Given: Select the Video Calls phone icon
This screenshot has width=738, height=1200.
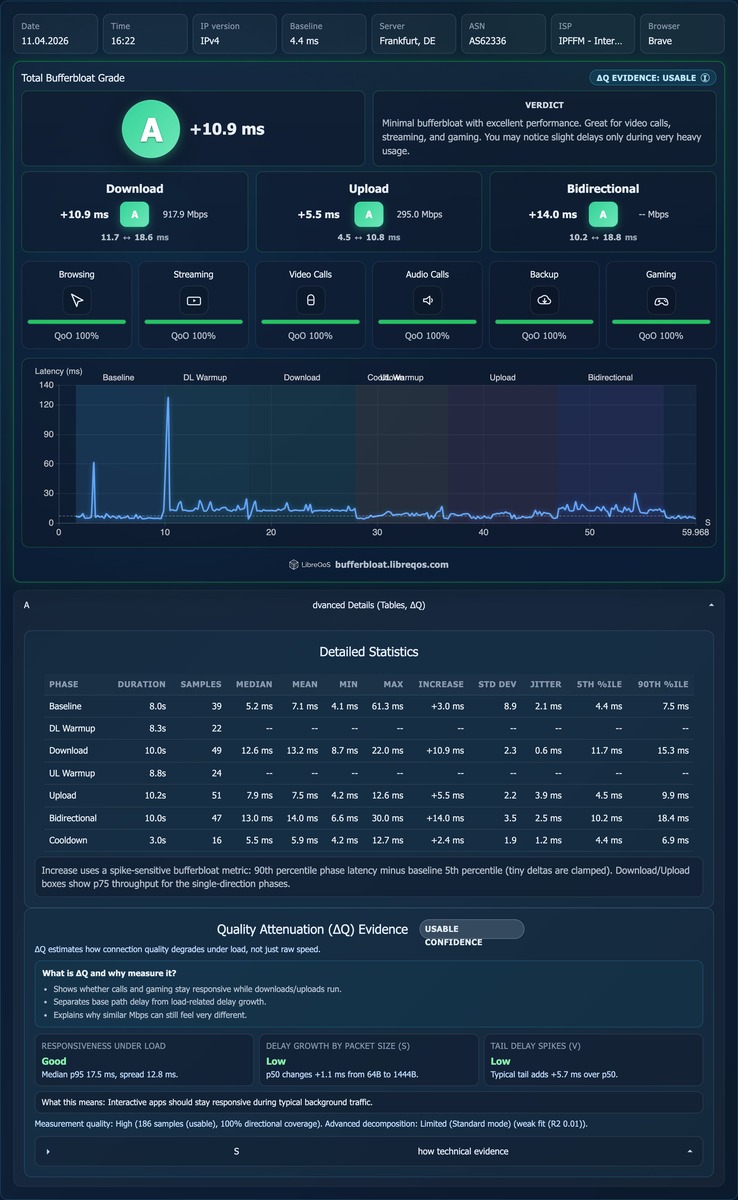Looking at the screenshot, I should click(x=310, y=300).
